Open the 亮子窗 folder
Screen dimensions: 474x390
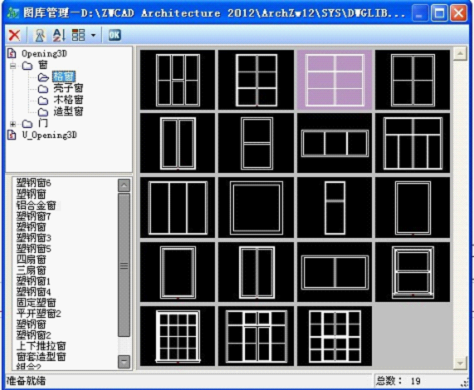pyautogui.click(x=68, y=88)
